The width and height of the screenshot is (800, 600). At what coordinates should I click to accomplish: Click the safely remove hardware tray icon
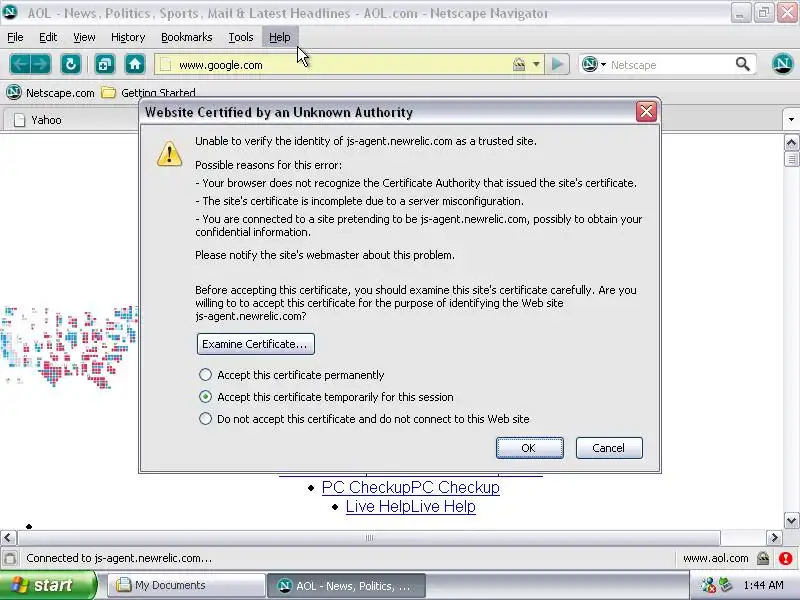726,585
